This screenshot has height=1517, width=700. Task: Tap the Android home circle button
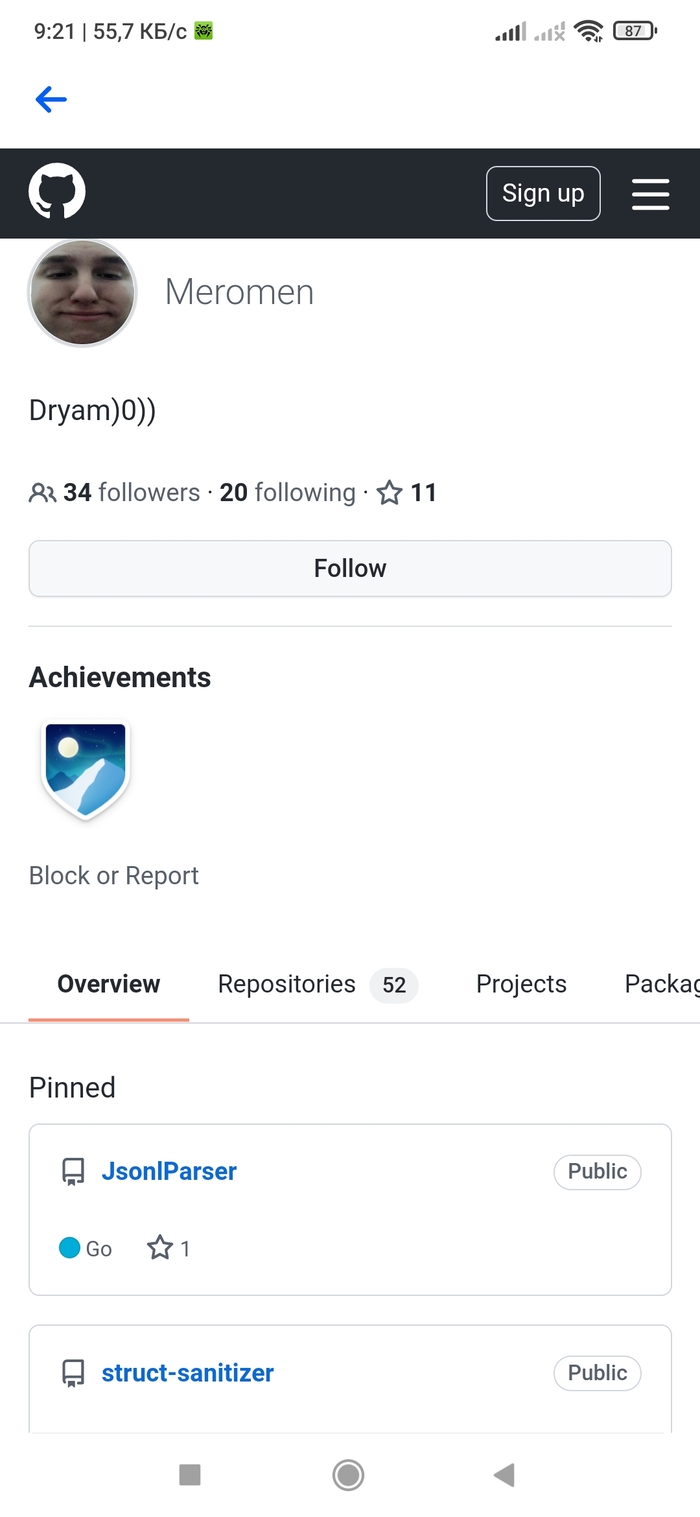(x=348, y=1474)
